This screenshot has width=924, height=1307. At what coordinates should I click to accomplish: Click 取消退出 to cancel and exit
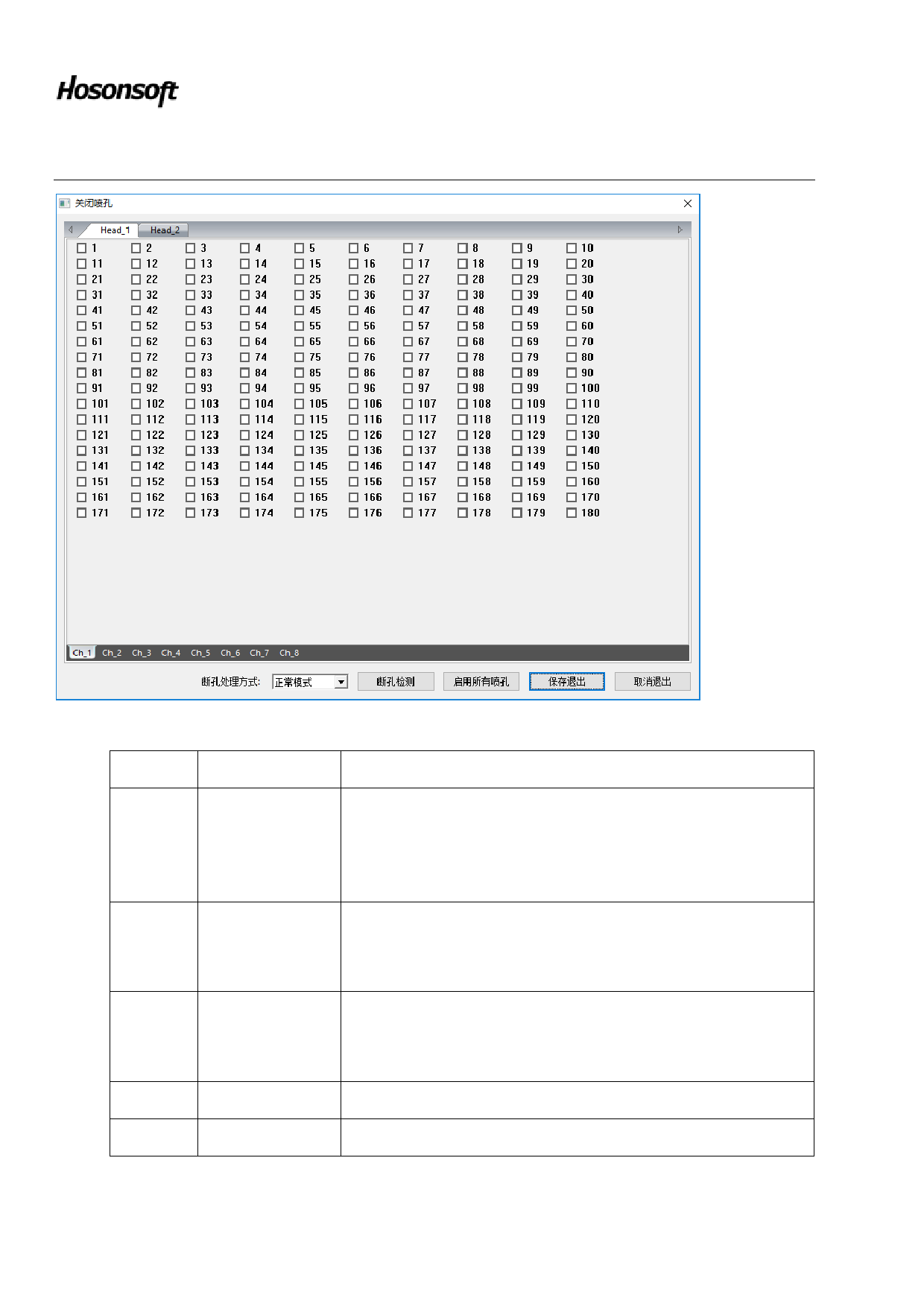click(652, 682)
